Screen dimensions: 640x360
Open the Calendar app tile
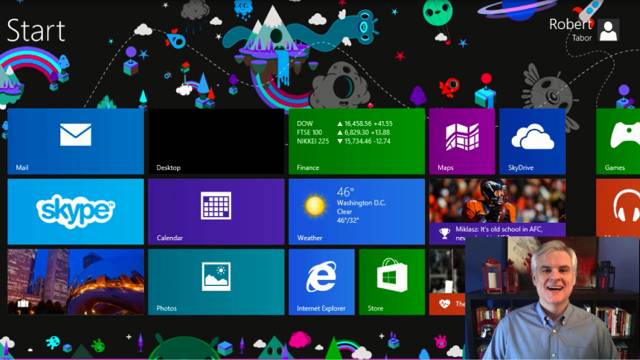coord(216,211)
